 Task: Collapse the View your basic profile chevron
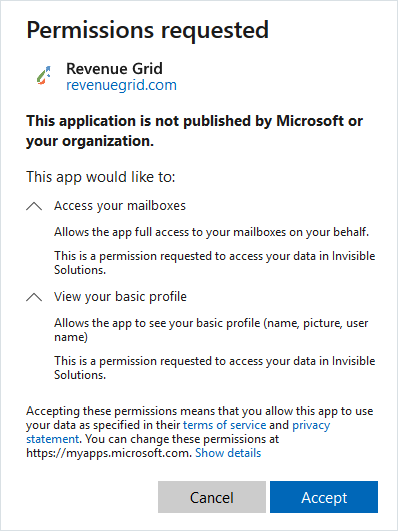pos(34,297)
